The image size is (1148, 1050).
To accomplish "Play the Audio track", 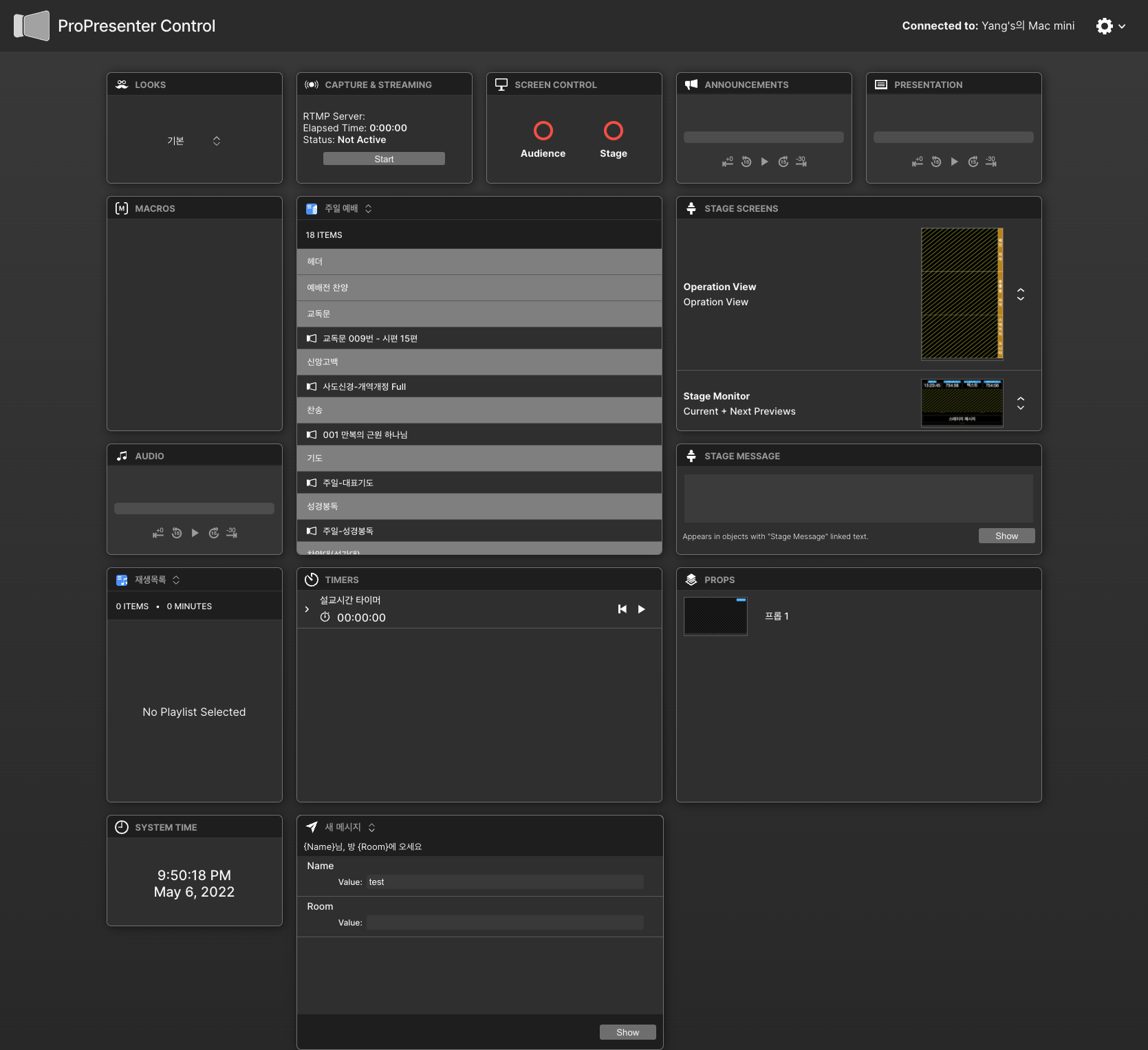I will (x=195, y=533).
